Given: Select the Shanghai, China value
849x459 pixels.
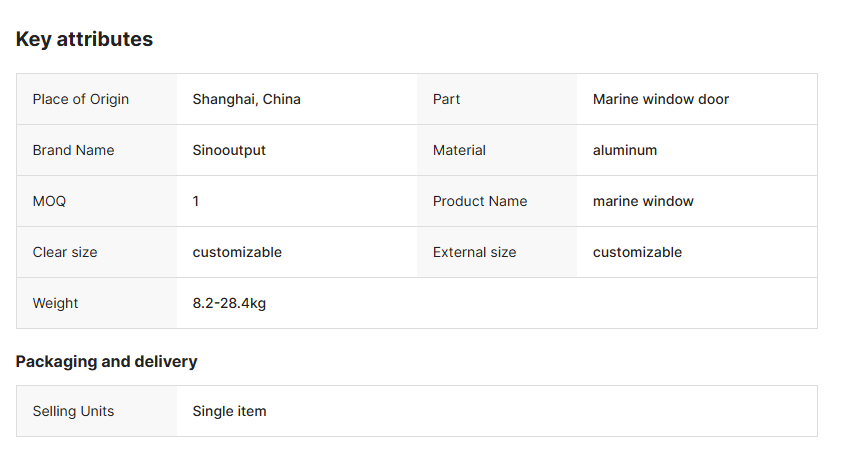Looking at the screenshot, I should point(246,99).
